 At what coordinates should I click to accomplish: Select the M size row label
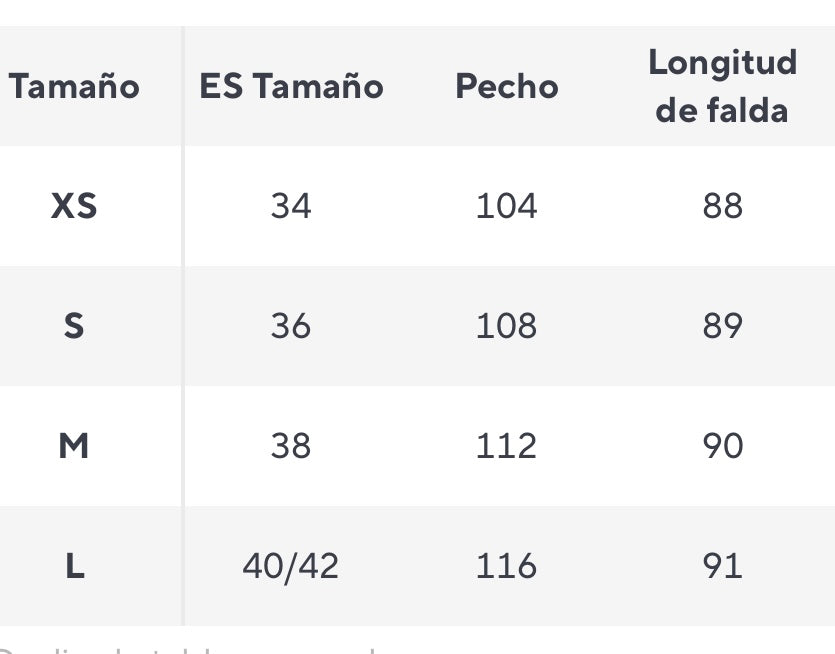[x=74, y=445]
